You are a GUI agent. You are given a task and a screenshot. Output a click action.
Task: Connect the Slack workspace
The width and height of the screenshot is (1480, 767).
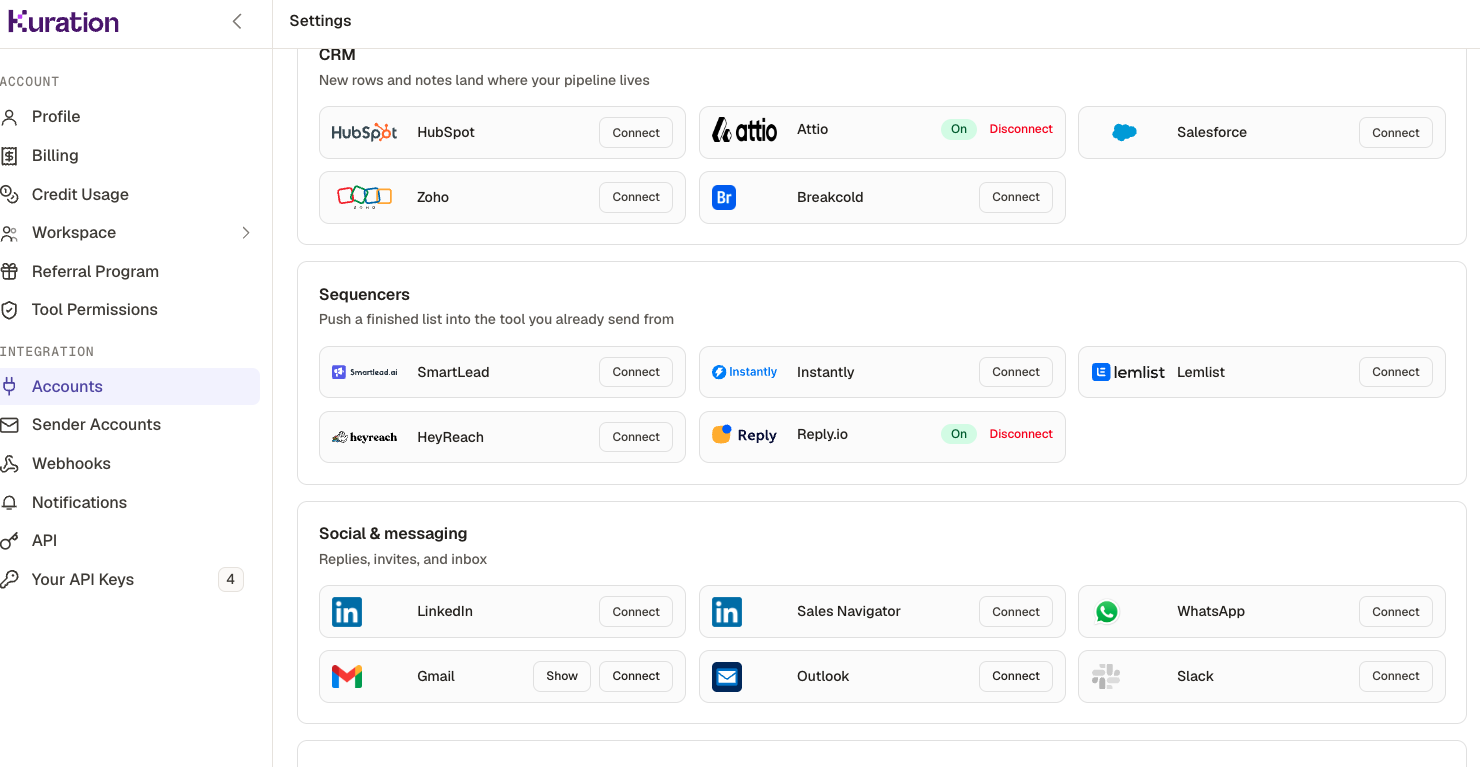pyautogui.click(x=1396, y=676)
